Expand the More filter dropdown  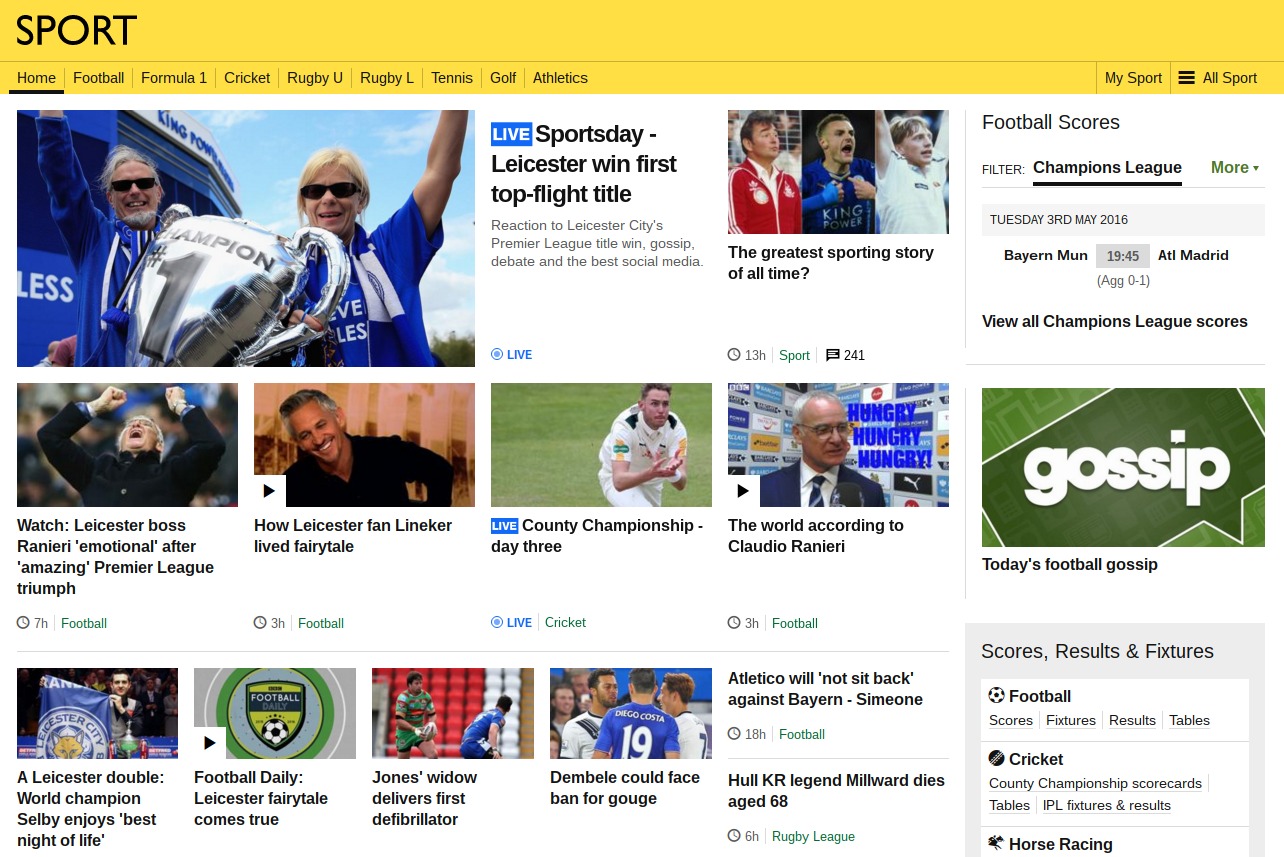[1234, 167]
